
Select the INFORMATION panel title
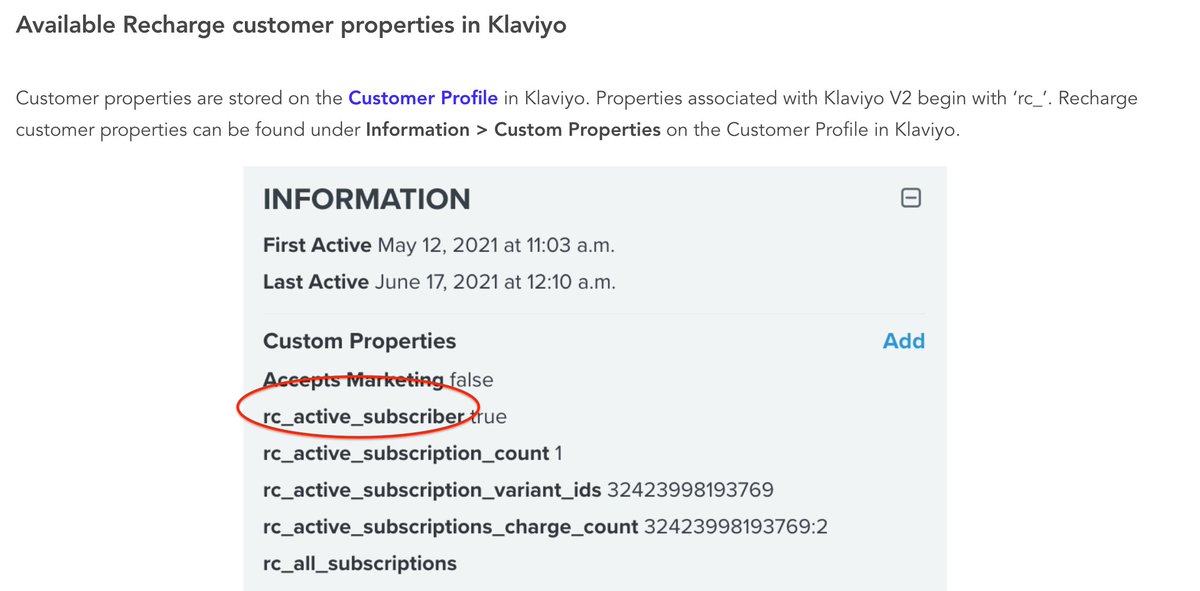click(366, 199)
